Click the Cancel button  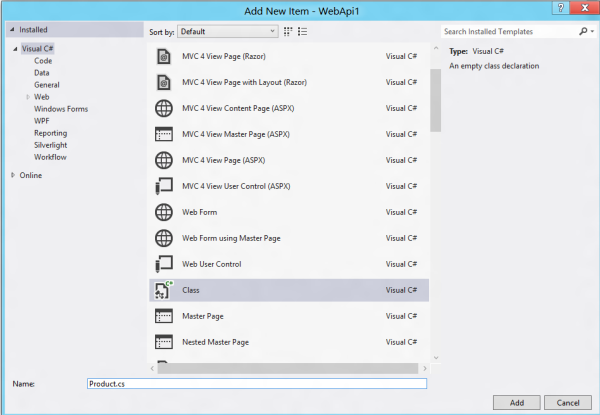point(566,402)
